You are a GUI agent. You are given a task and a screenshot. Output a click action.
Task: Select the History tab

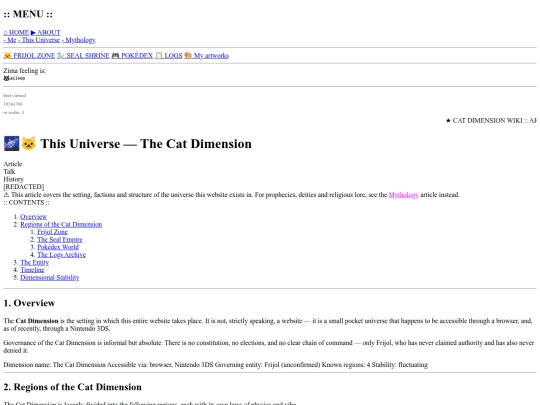click(x=13, y=179)
